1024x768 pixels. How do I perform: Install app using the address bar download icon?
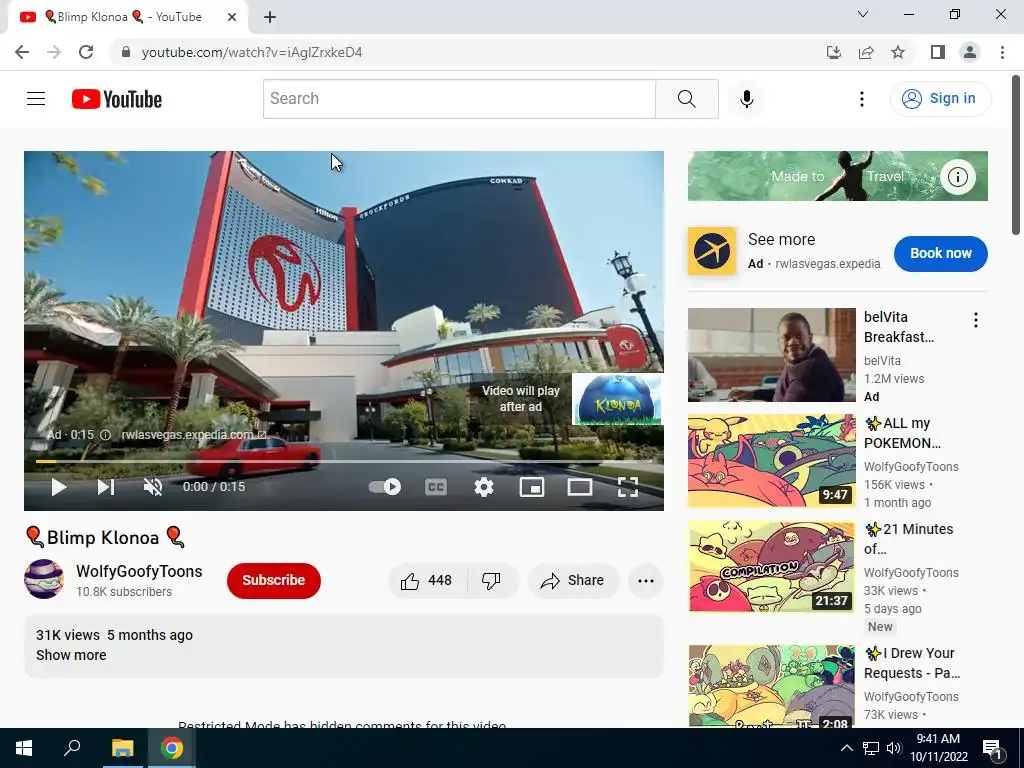[833, 52]
